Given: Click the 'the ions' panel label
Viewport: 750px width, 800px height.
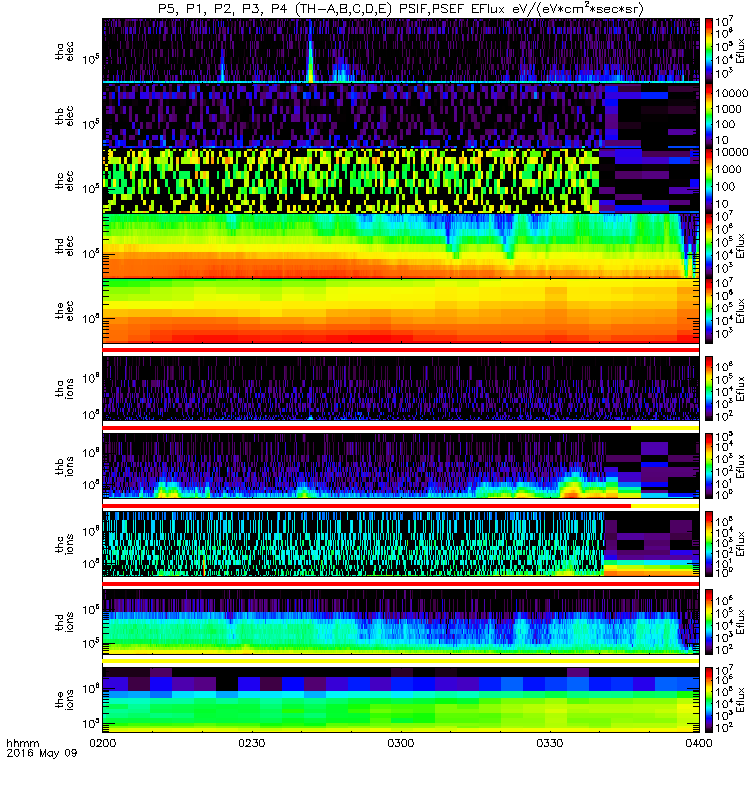Looking at the screenshot, I should [64, 699].
